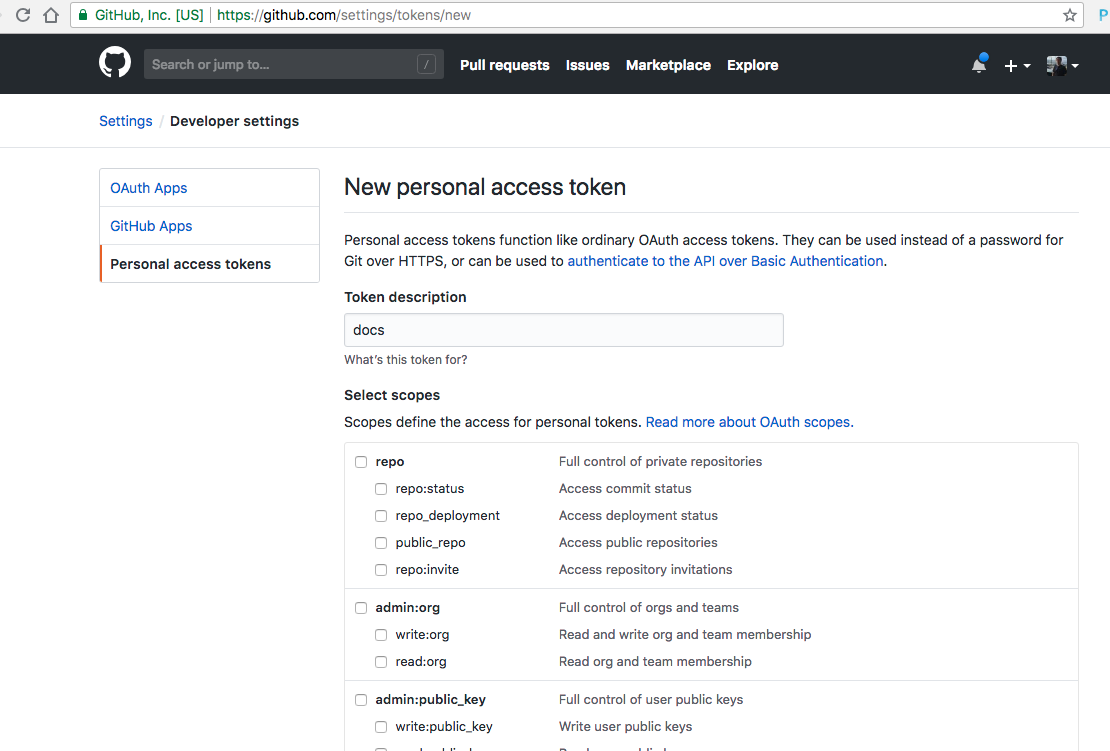Viewport: 1110px width, 751px height.
Task: Select the read:org checkbox
Action: point(381,662)
